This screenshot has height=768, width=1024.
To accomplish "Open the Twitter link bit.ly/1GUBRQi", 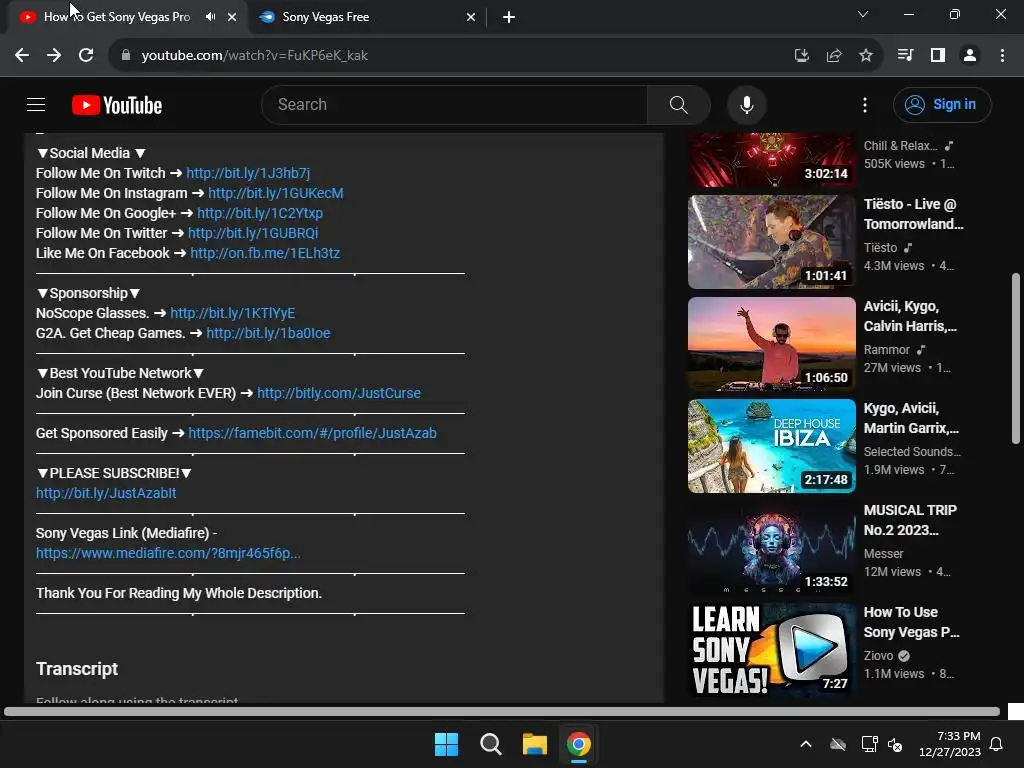I will click(x=253, y=233).
